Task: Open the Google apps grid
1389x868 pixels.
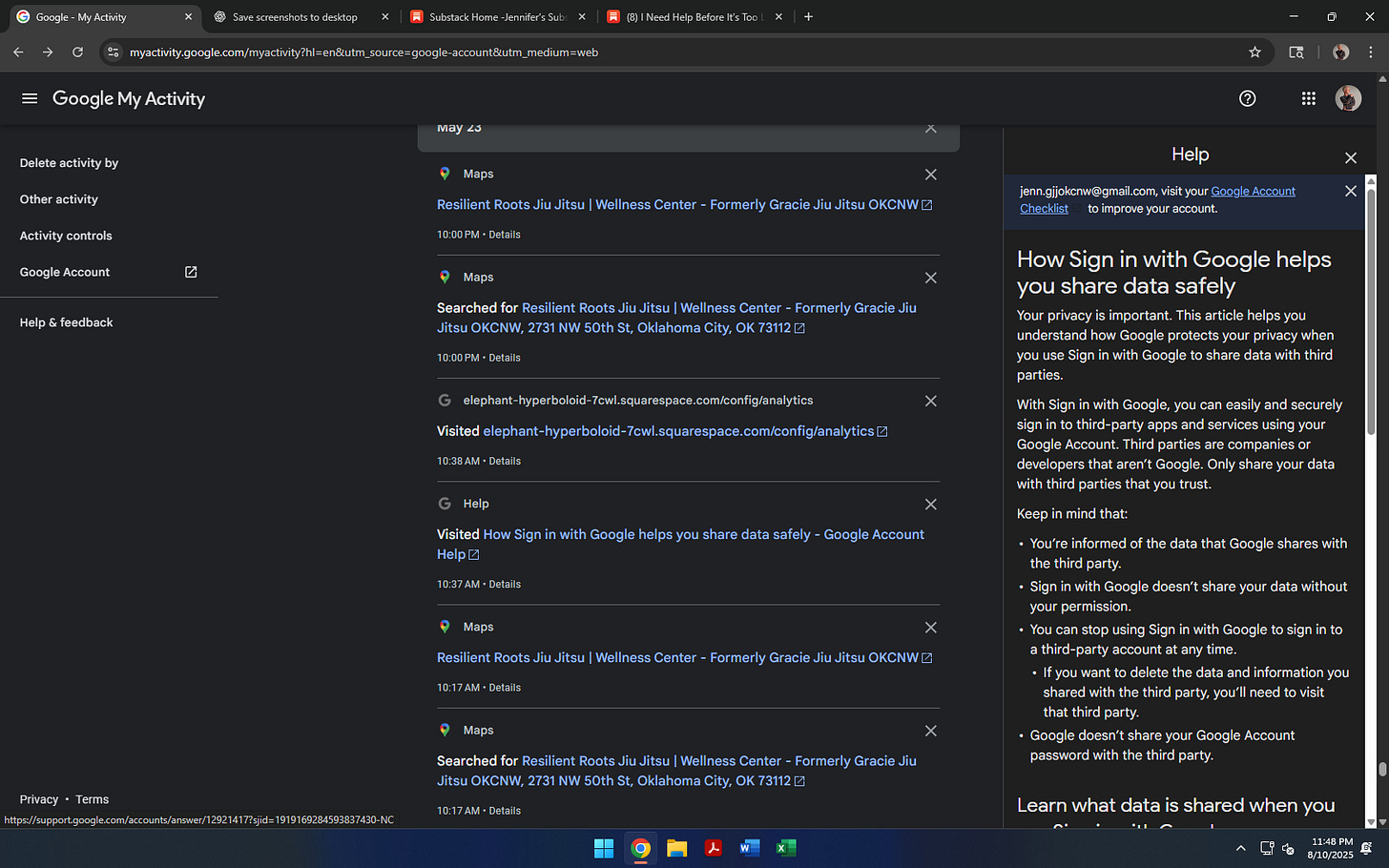Action: (x=1308, y=98)
